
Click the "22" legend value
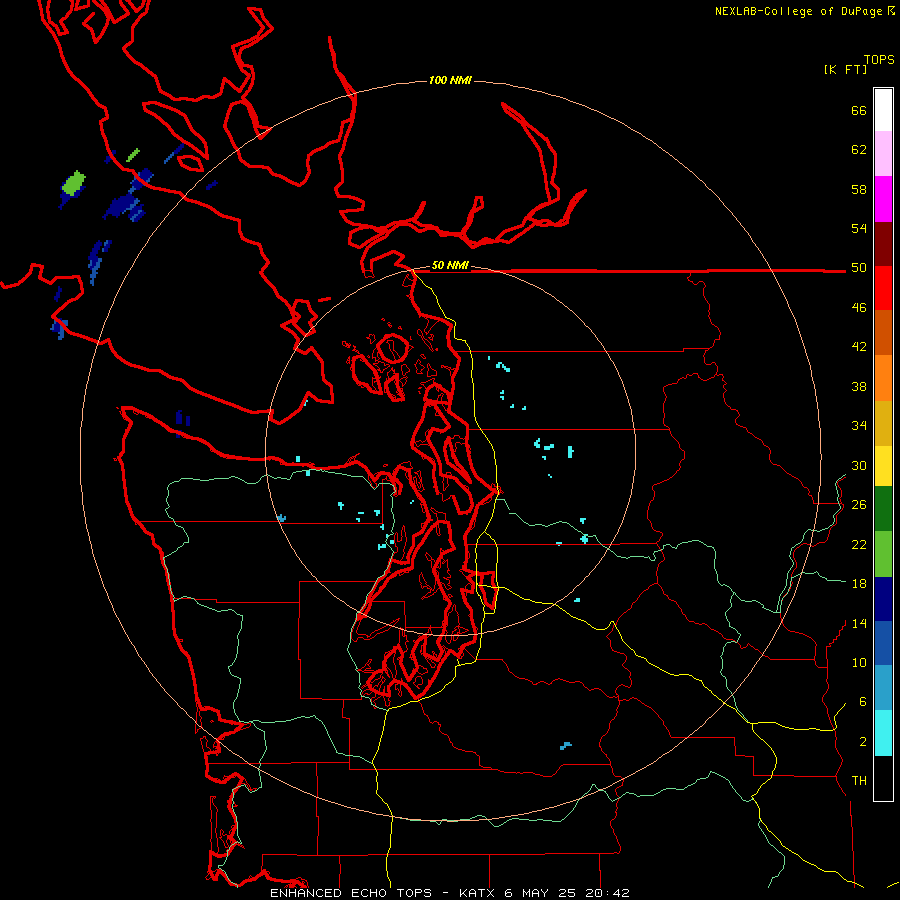(x=859, y=545)
